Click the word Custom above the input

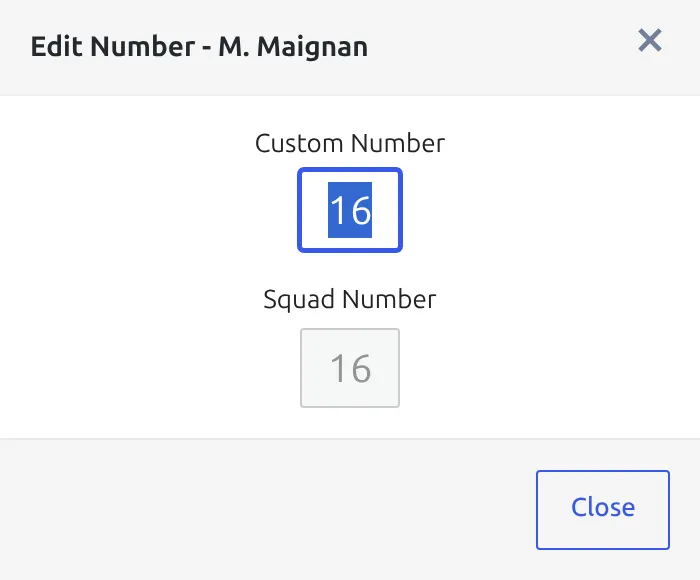point(299,143)
